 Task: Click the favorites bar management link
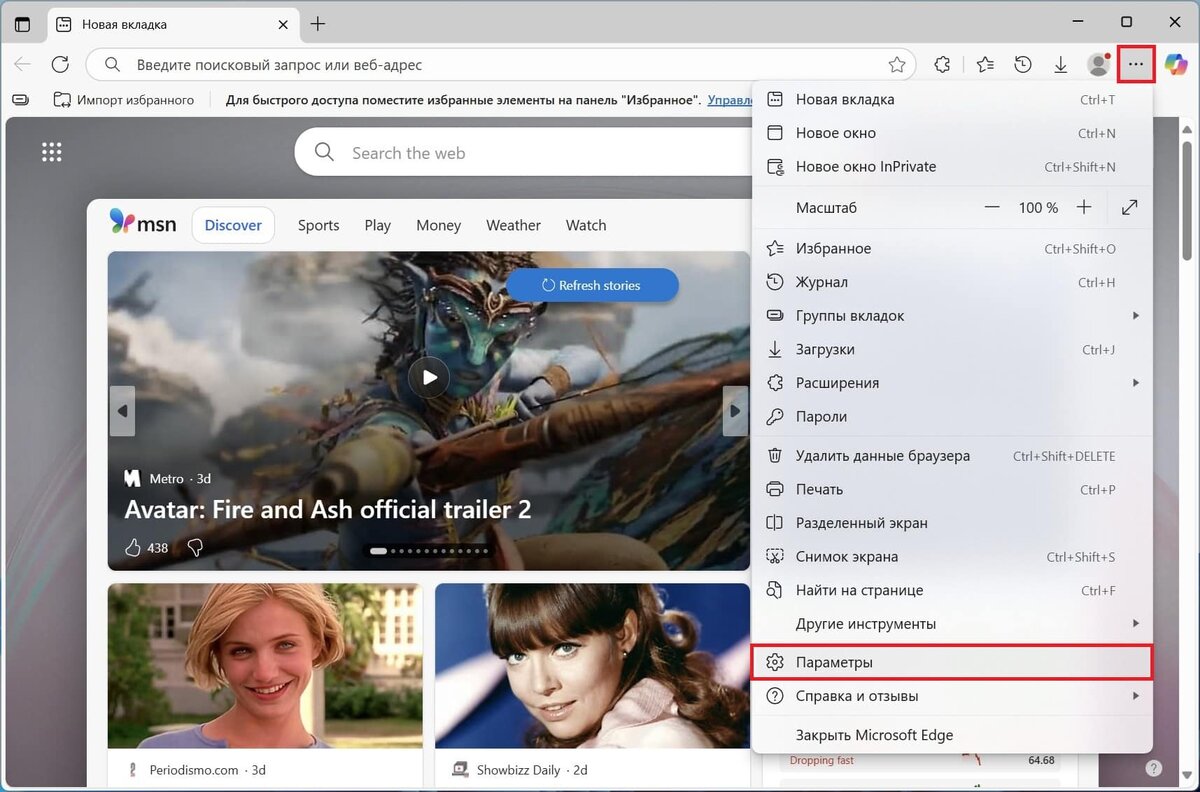tap(730, 100)
